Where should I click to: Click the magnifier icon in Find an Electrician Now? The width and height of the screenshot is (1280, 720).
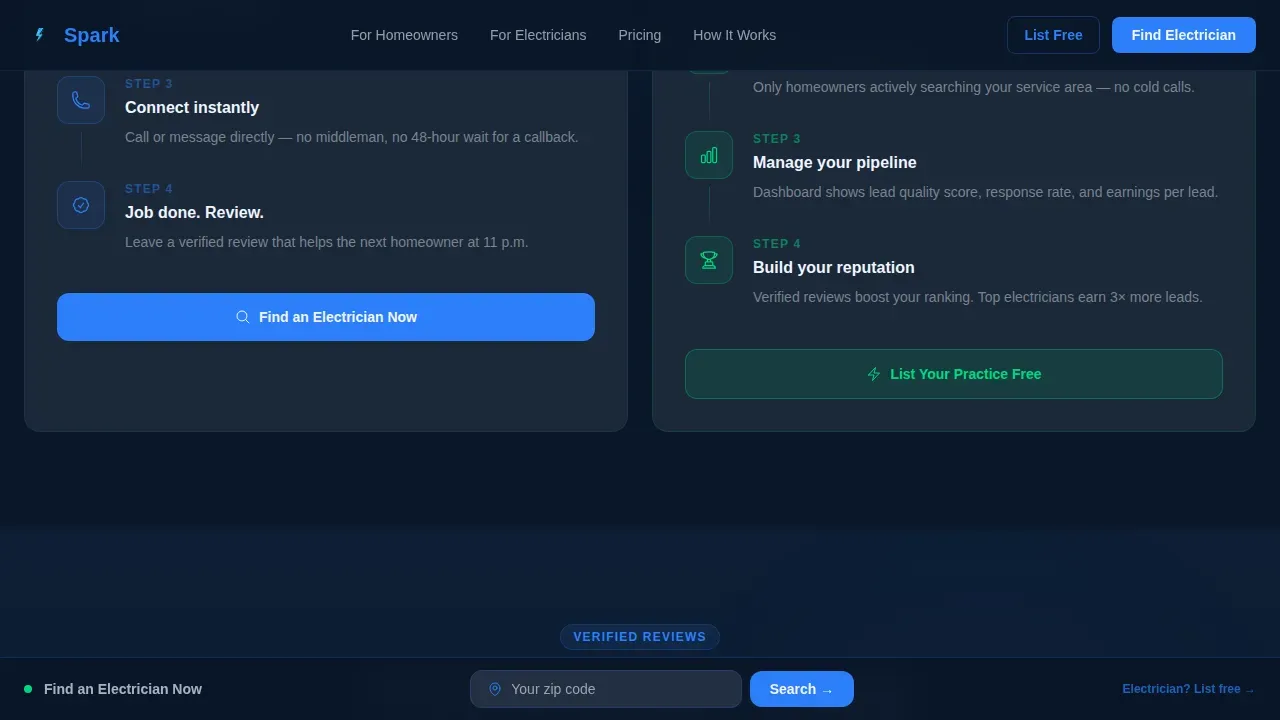(x=242, y=317)
